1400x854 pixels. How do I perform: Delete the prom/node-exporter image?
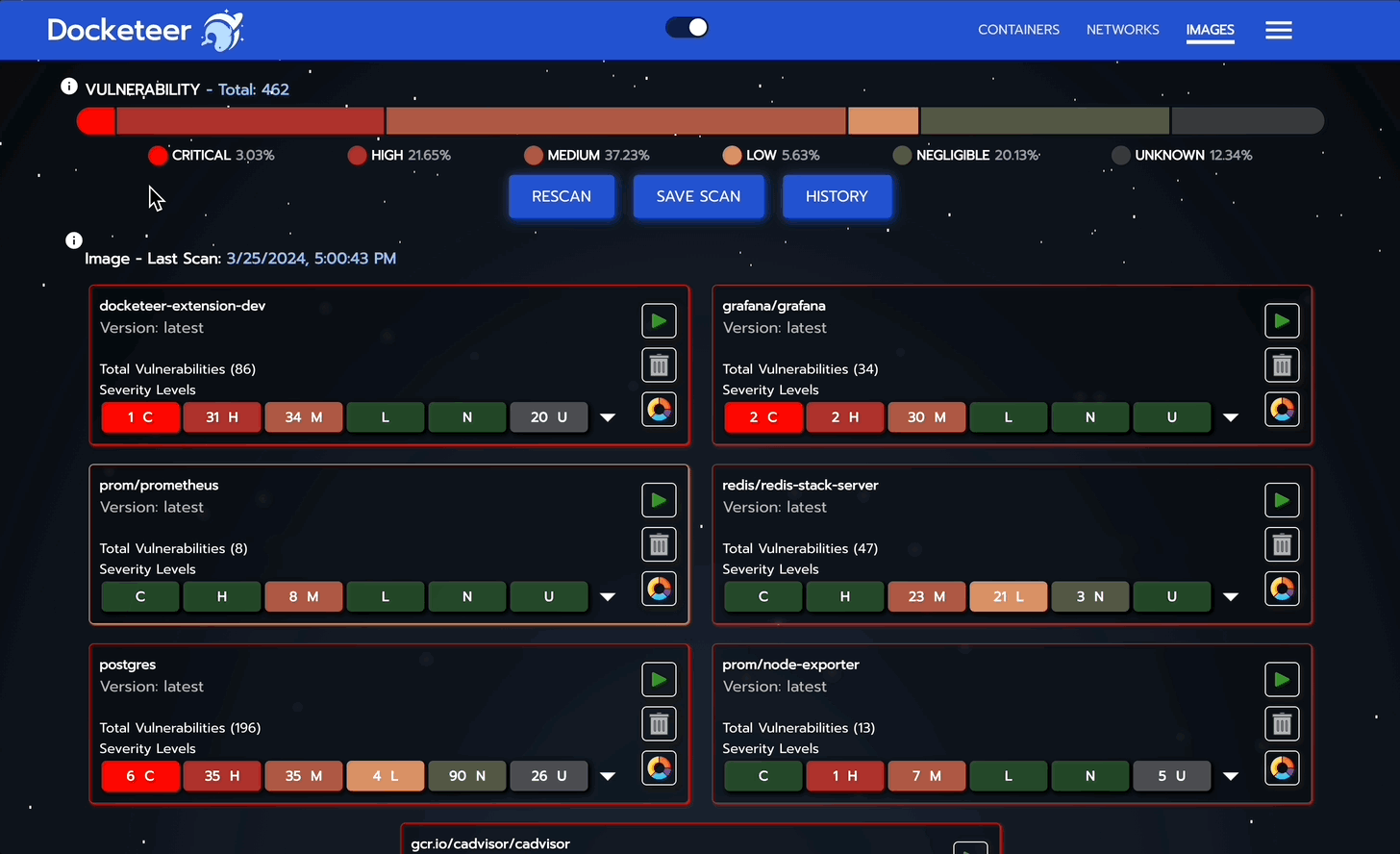pyautogui.click(x=1282, y=723)
